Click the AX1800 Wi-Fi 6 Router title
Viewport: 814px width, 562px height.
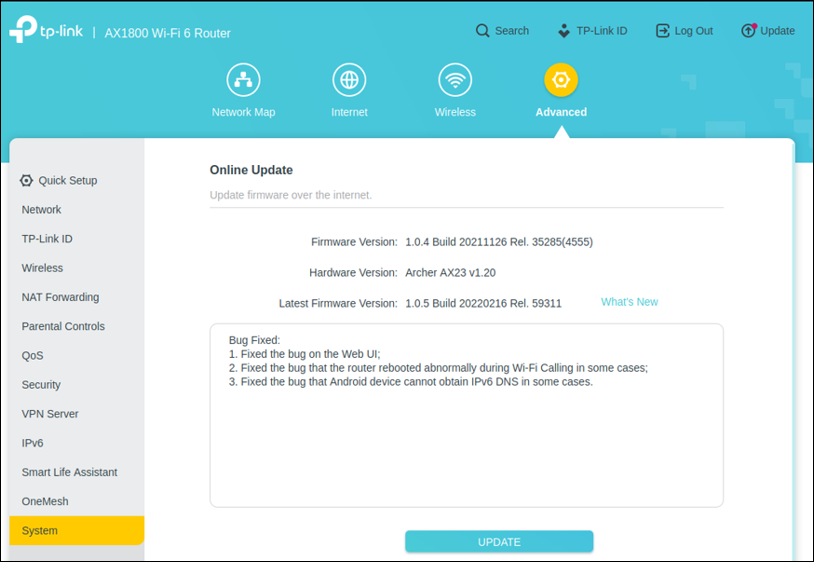coord(168,33)
